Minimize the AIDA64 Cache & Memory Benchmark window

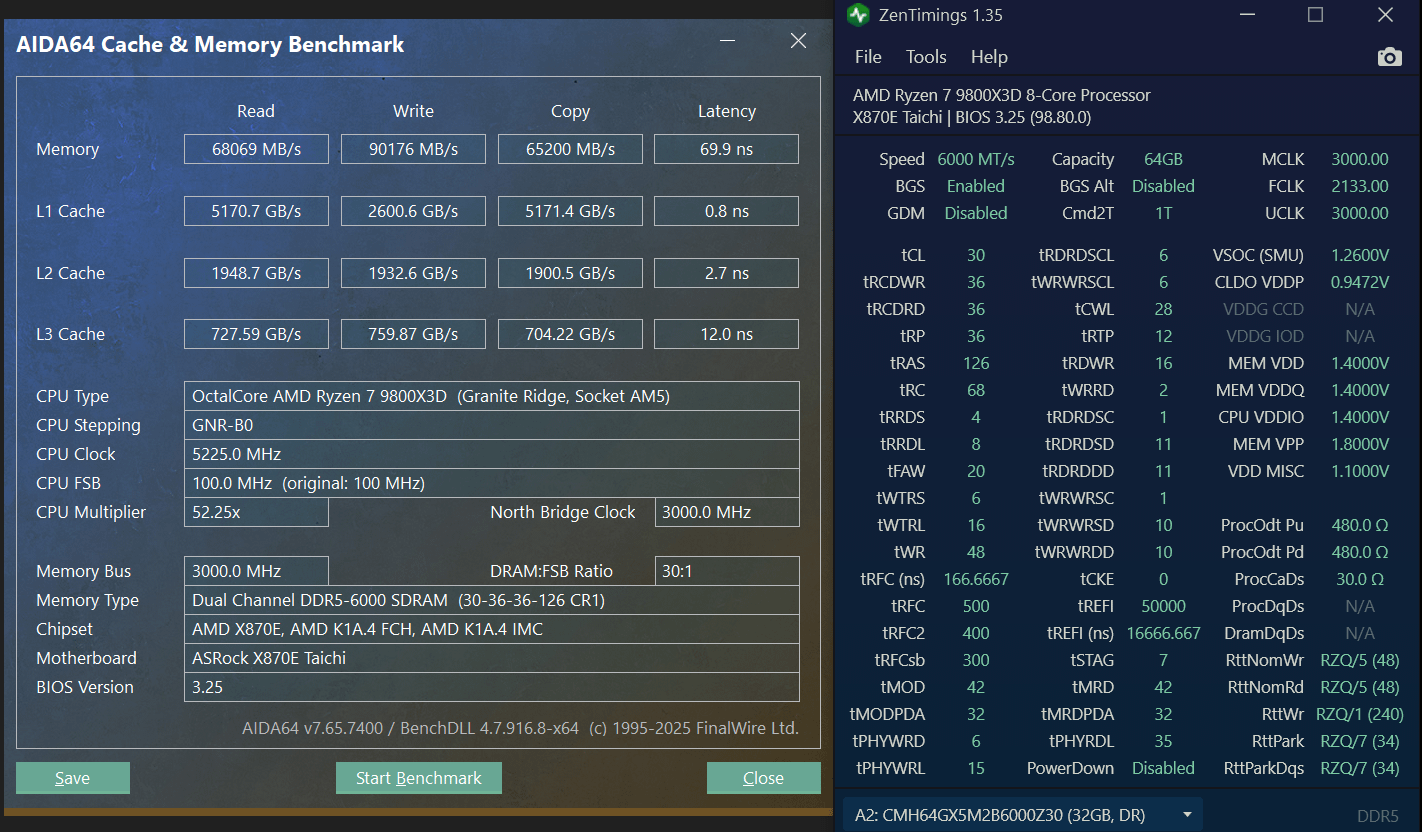(728, 41)
